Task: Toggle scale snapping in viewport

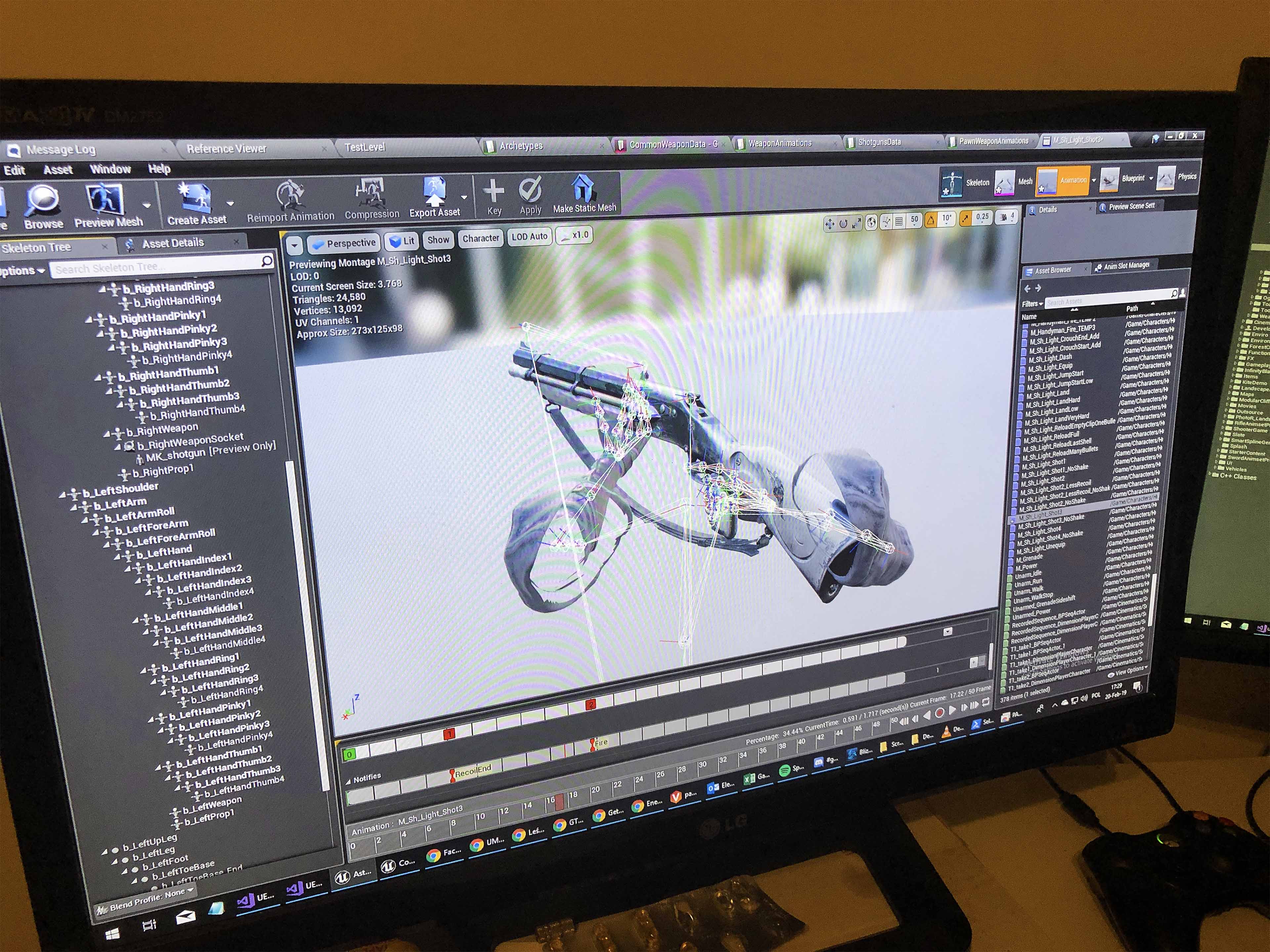Action: (966, 218)
